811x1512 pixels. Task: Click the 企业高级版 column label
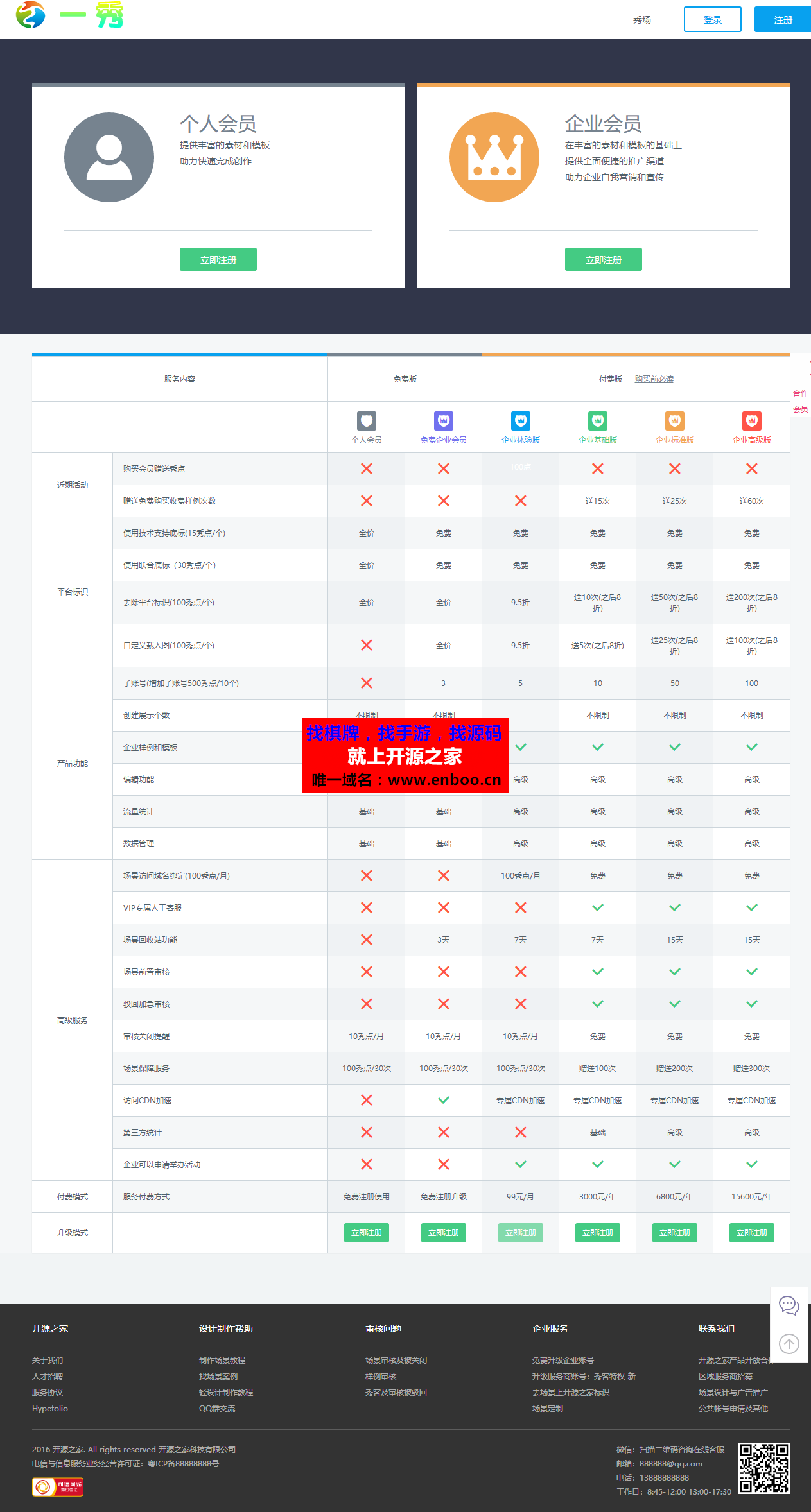(x=752, y=440)
